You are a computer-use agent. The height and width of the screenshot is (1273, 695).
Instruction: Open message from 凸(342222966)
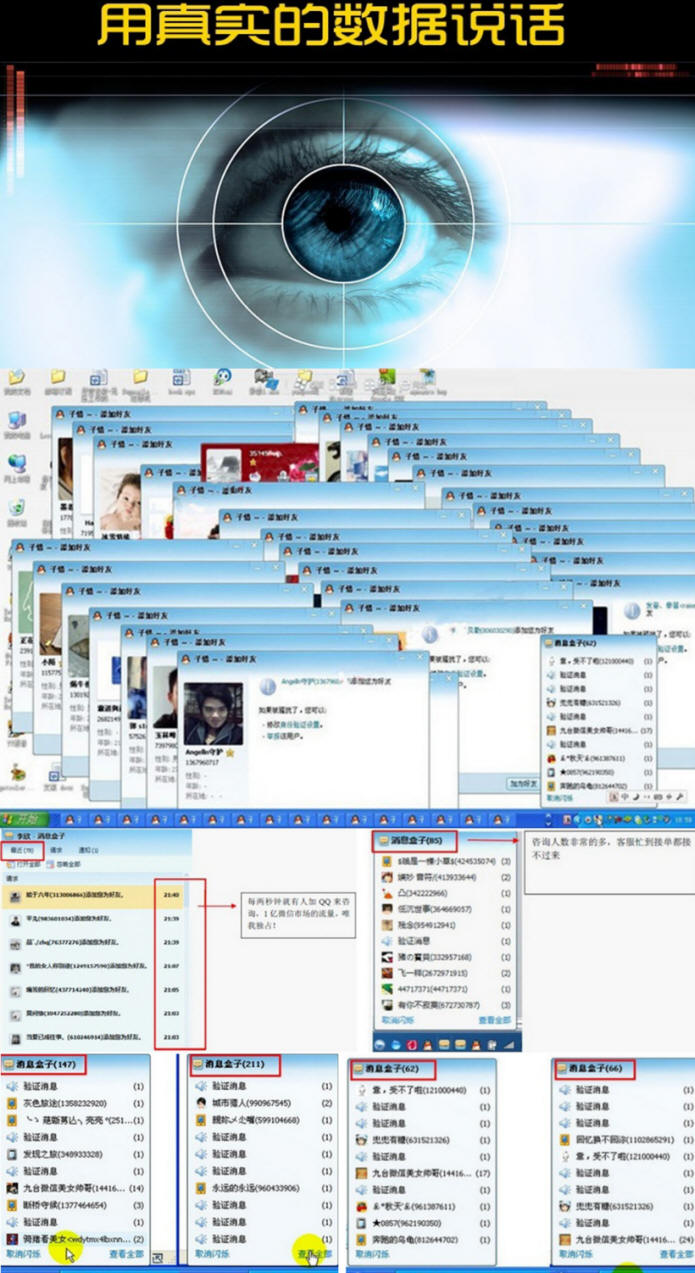[447, 893]
